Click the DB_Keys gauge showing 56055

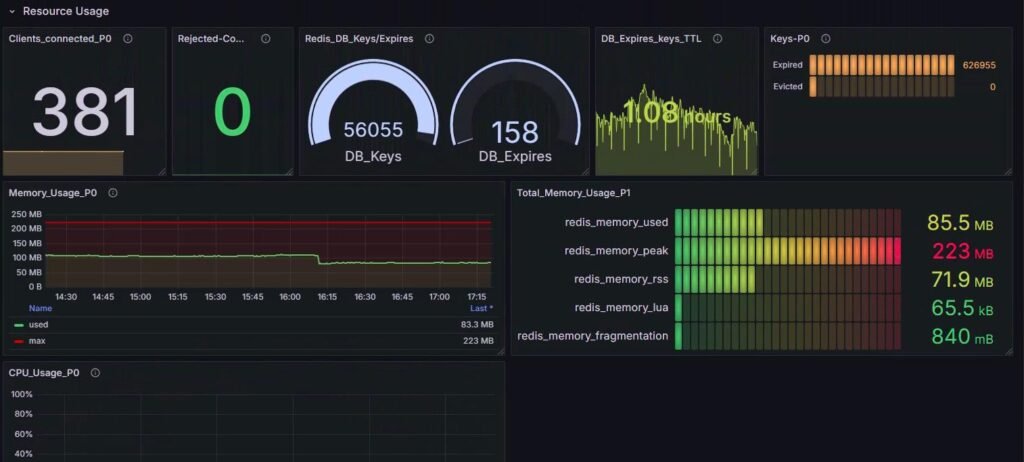[x=372, y=120]
